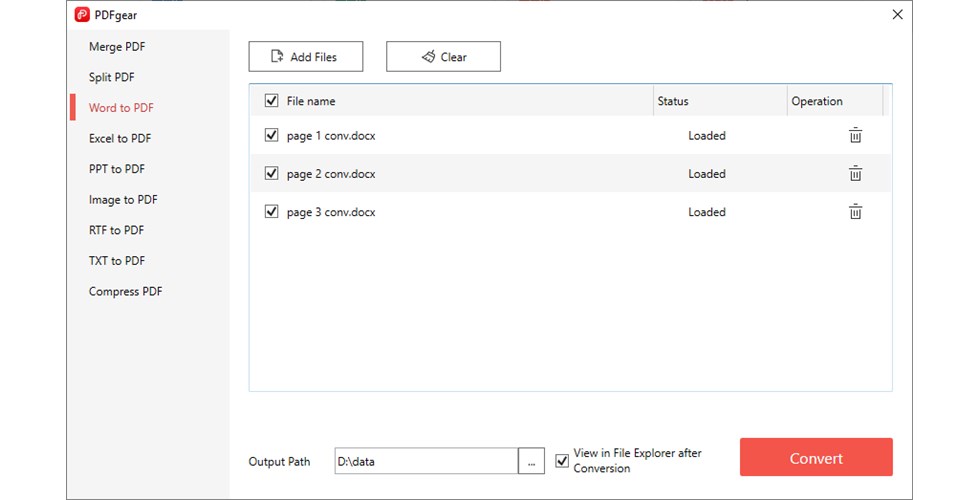Click the Output Path text field
This screenshot has height=500, width=979.
[426, 461]
